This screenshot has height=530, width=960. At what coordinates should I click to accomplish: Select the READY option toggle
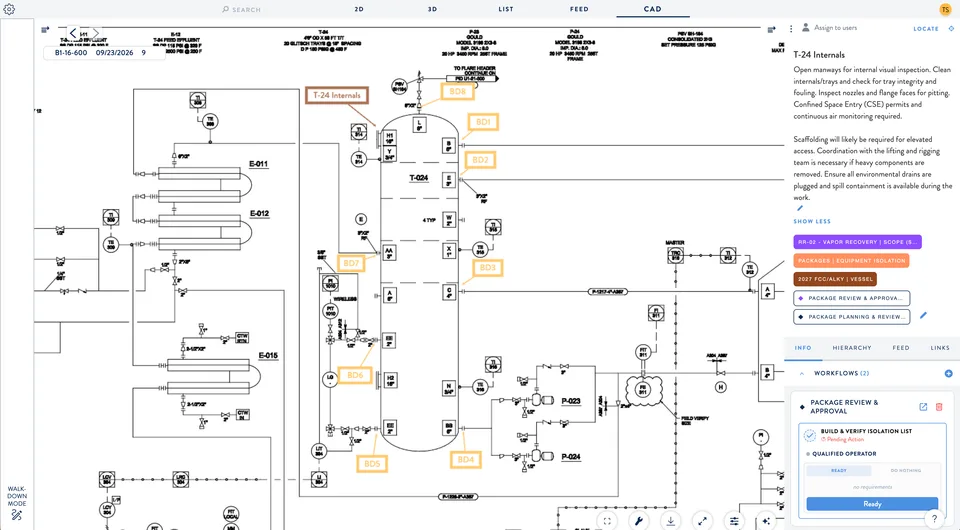(839, 471)
